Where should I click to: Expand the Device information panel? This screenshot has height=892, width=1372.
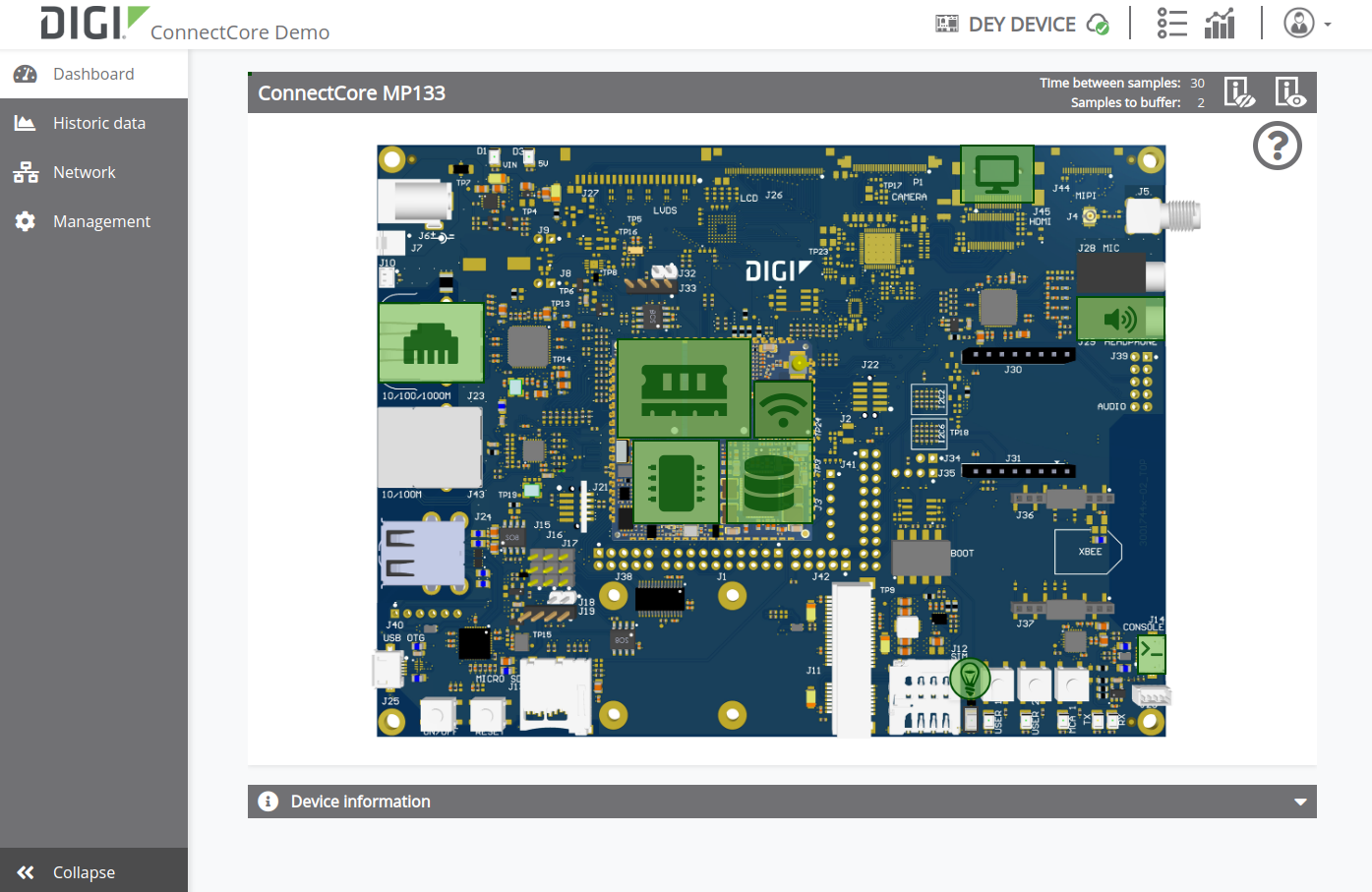[782, 802]
